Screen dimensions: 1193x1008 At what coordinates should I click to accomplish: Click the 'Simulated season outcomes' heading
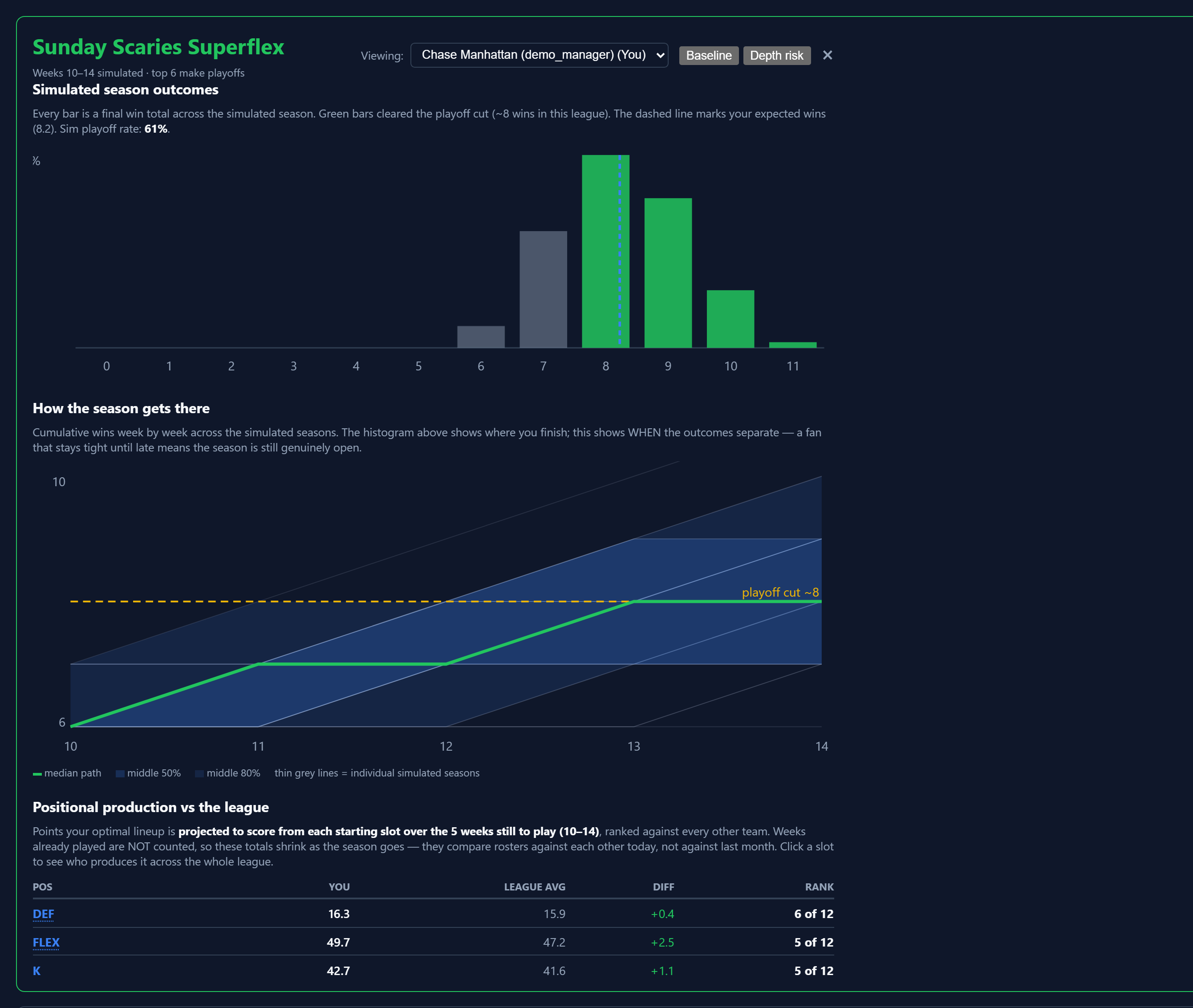tap(126, 90)
